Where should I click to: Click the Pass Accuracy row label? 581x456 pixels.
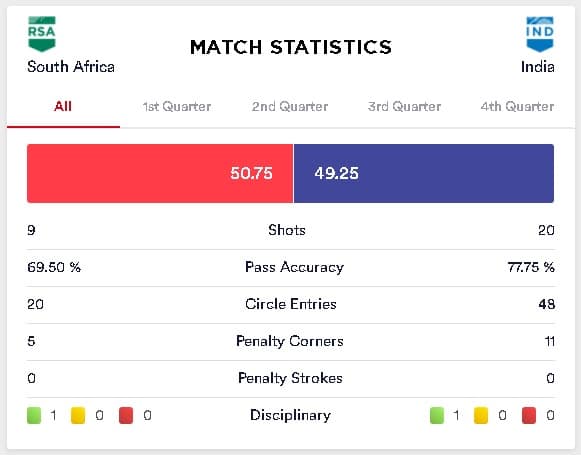(x=295, y=267)
